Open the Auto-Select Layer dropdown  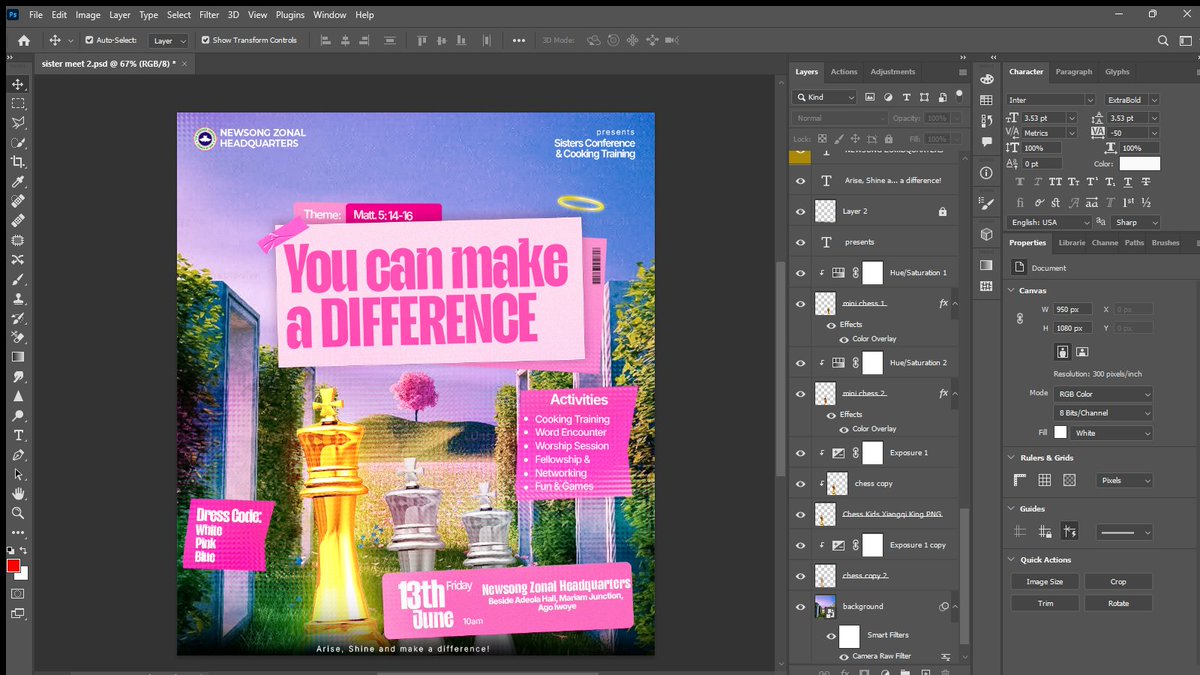tap(168, 41)
